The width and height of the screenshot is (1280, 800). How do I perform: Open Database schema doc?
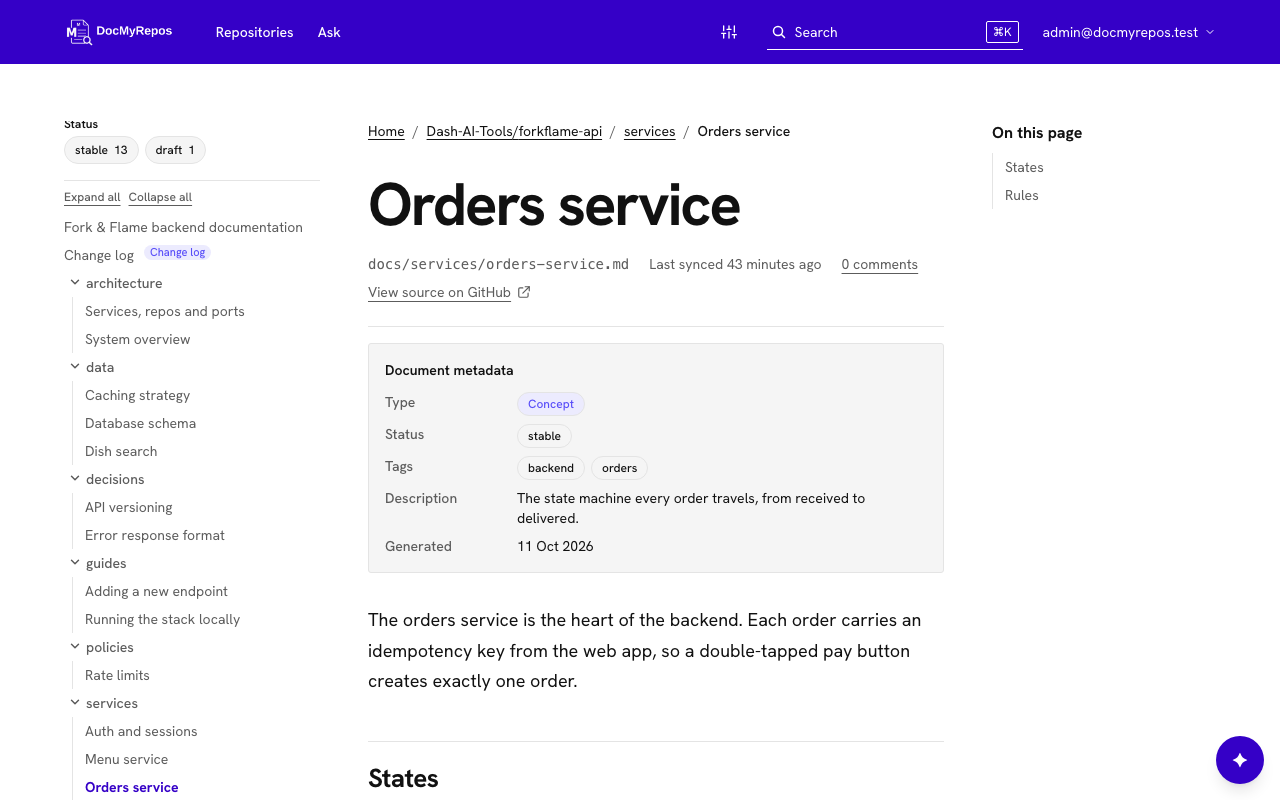tap(141, 423)
